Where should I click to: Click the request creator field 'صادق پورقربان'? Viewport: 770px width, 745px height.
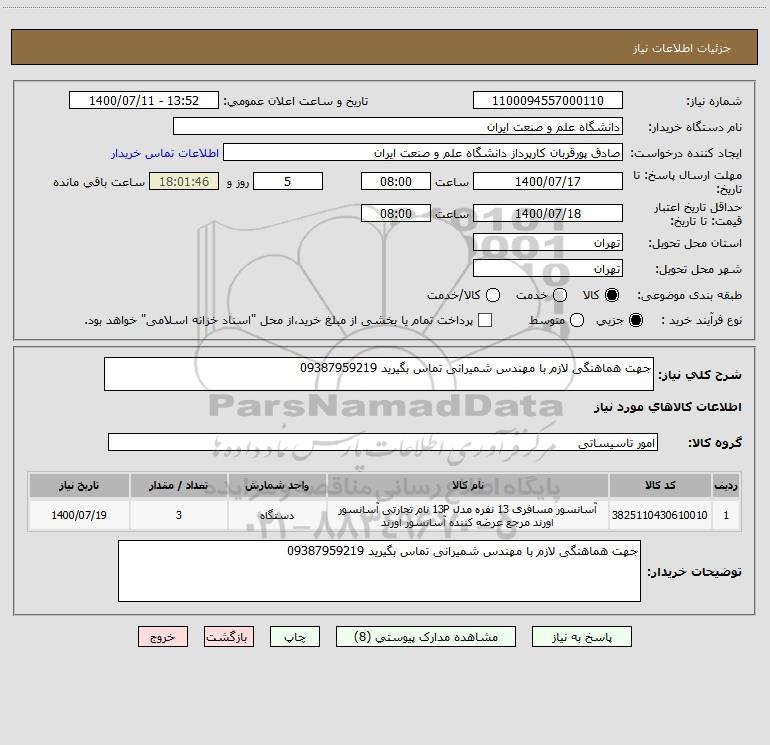(423, 152)
